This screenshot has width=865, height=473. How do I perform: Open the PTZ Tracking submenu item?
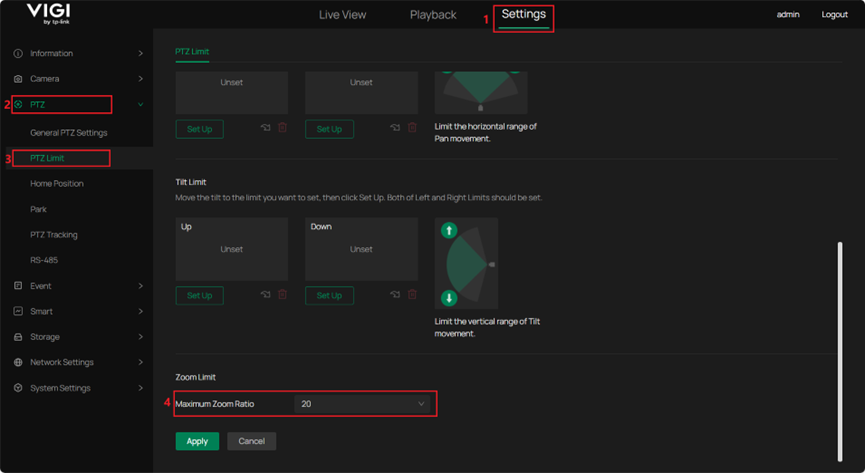click(x=54, y=235)
